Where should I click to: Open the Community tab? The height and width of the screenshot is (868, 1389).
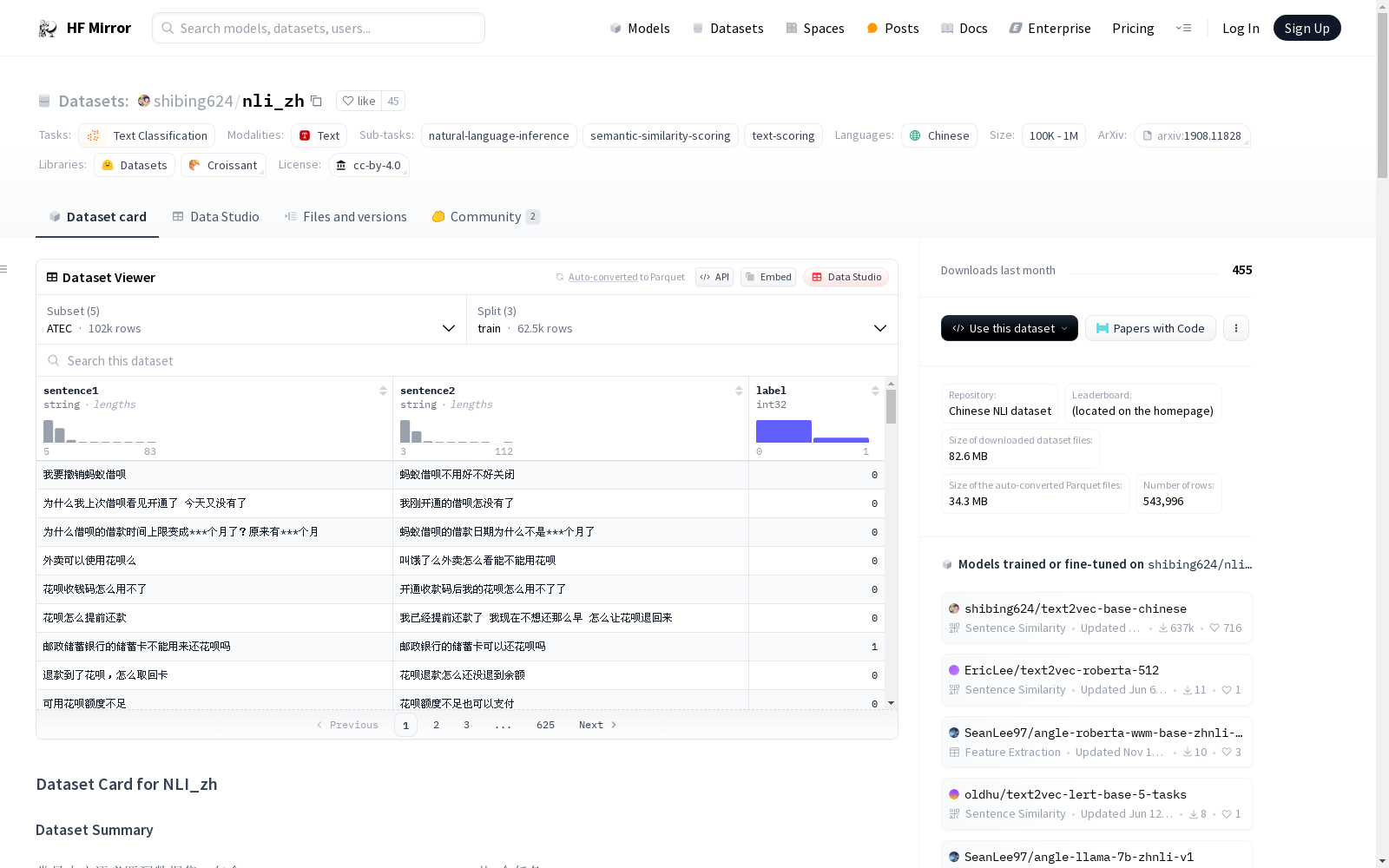click(486, 217)
